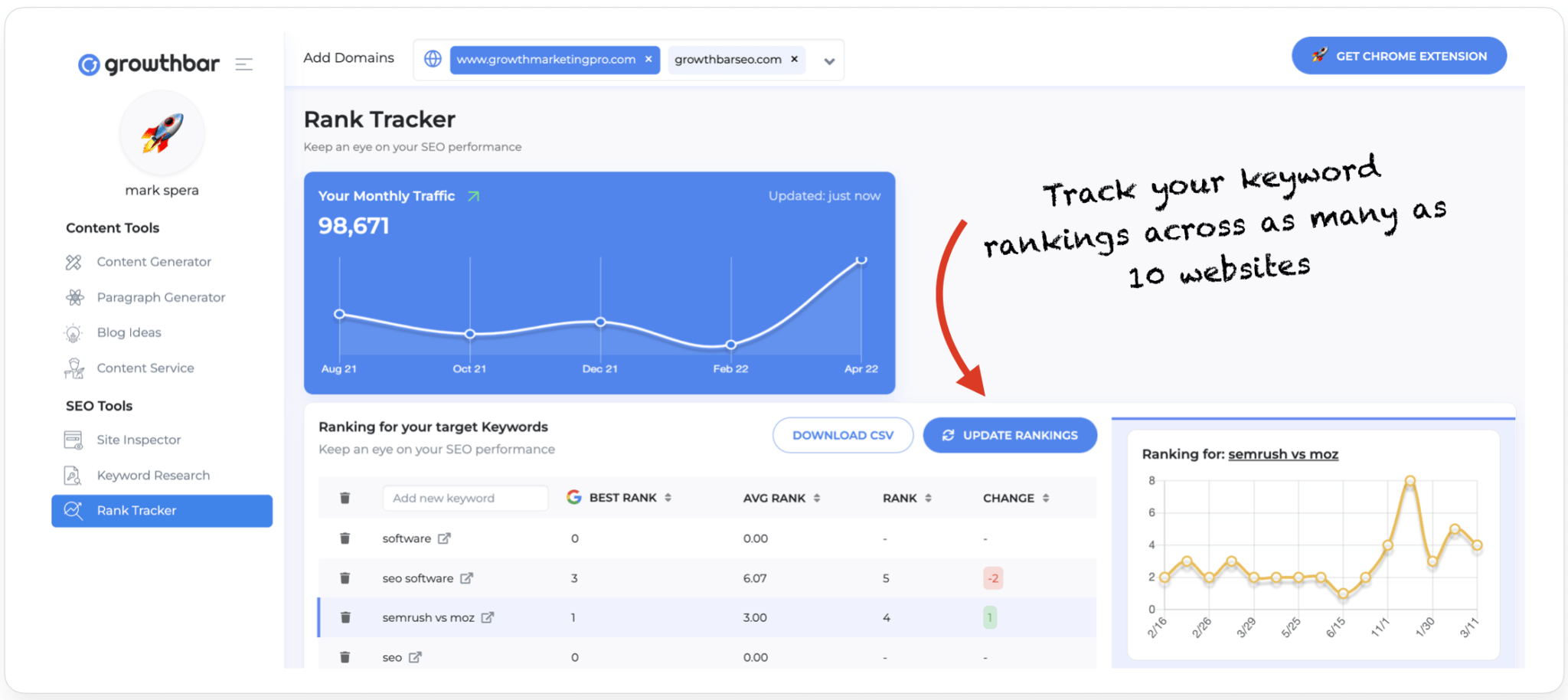Click the 6.07 average rank value
1568x700 pixels.
tap(755, 578)
